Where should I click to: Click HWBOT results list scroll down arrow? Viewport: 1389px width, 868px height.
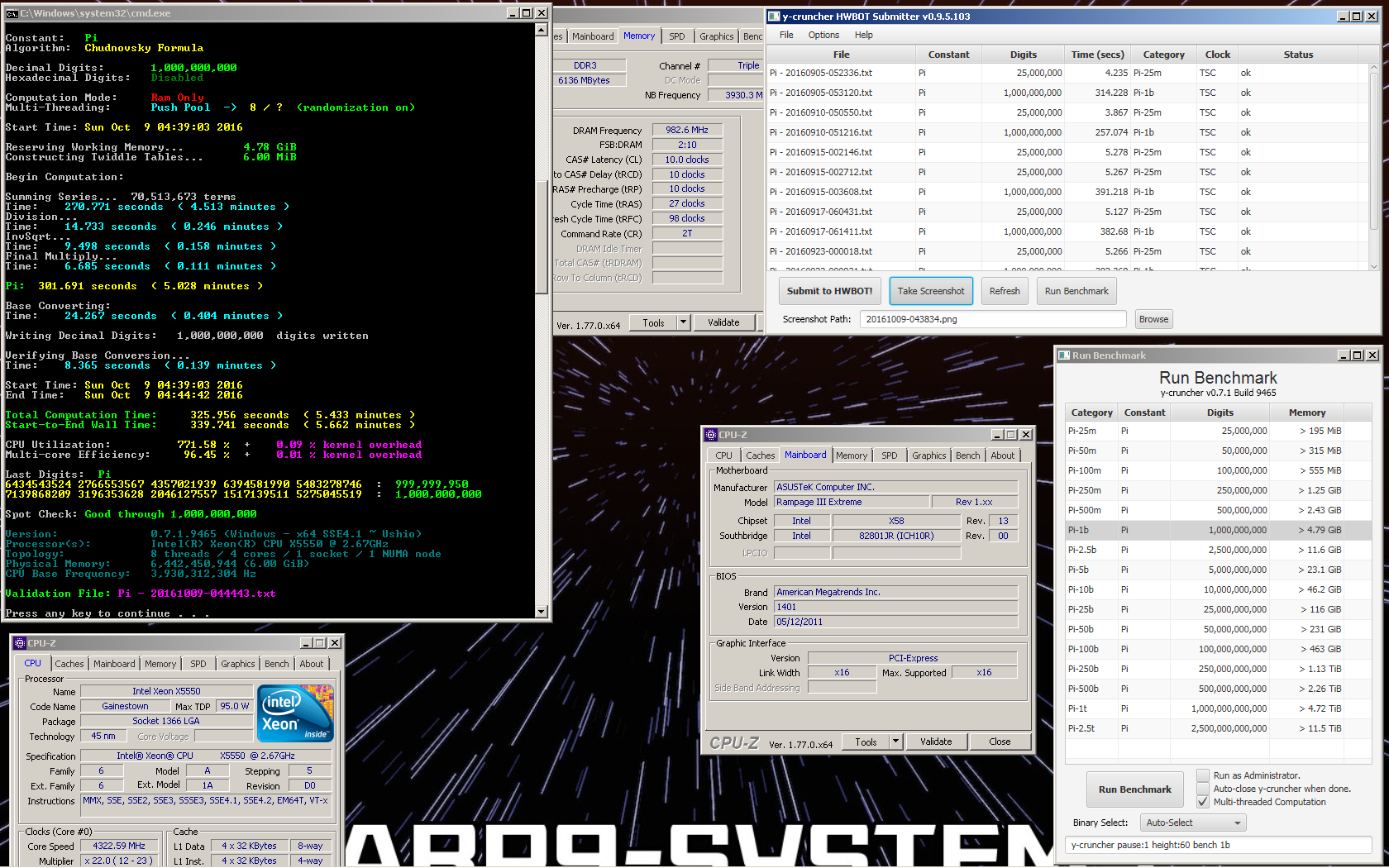point(1374,266)
